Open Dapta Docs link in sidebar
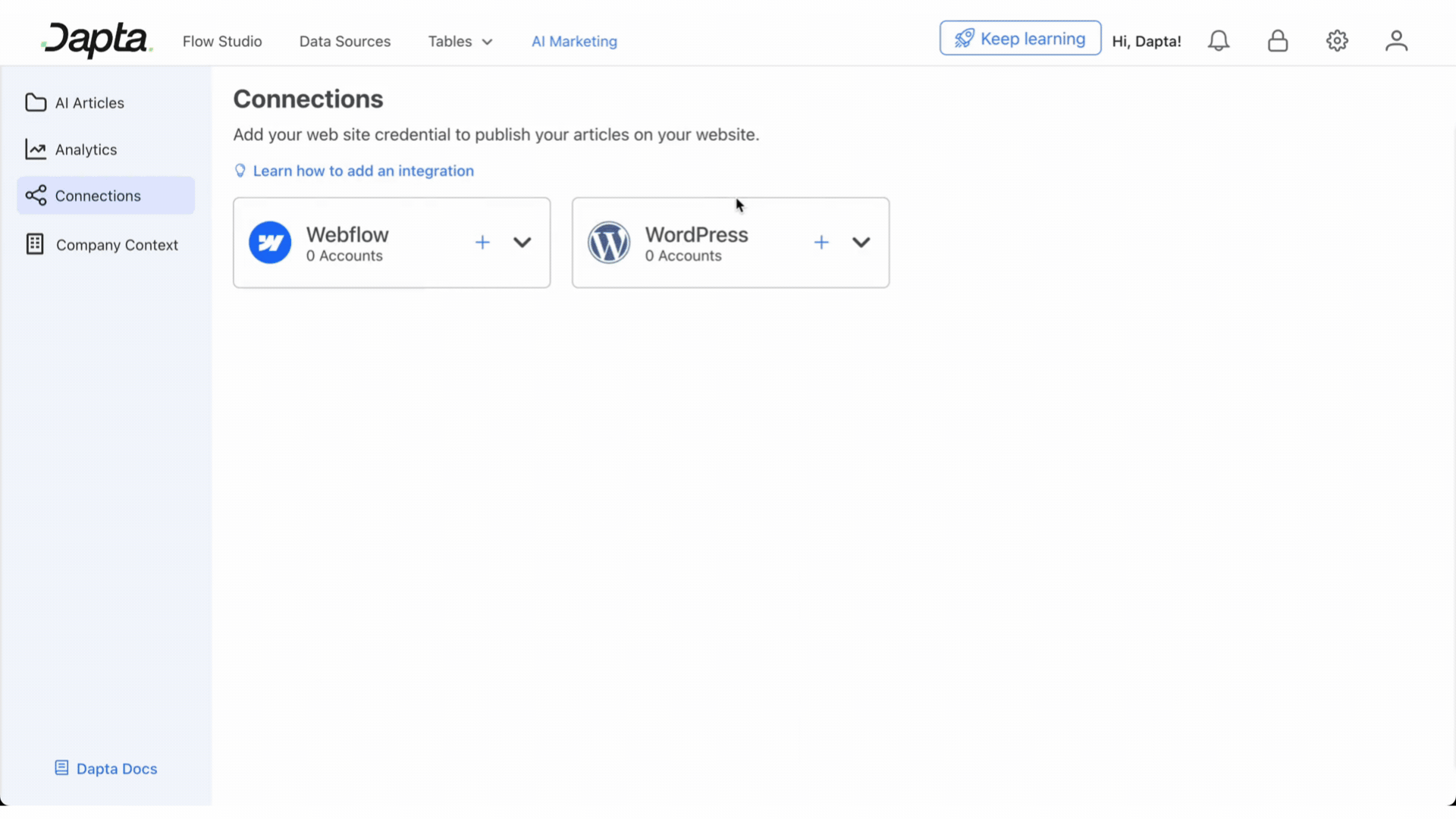Viewport: 1456px width, 819px height. (116, 769)
